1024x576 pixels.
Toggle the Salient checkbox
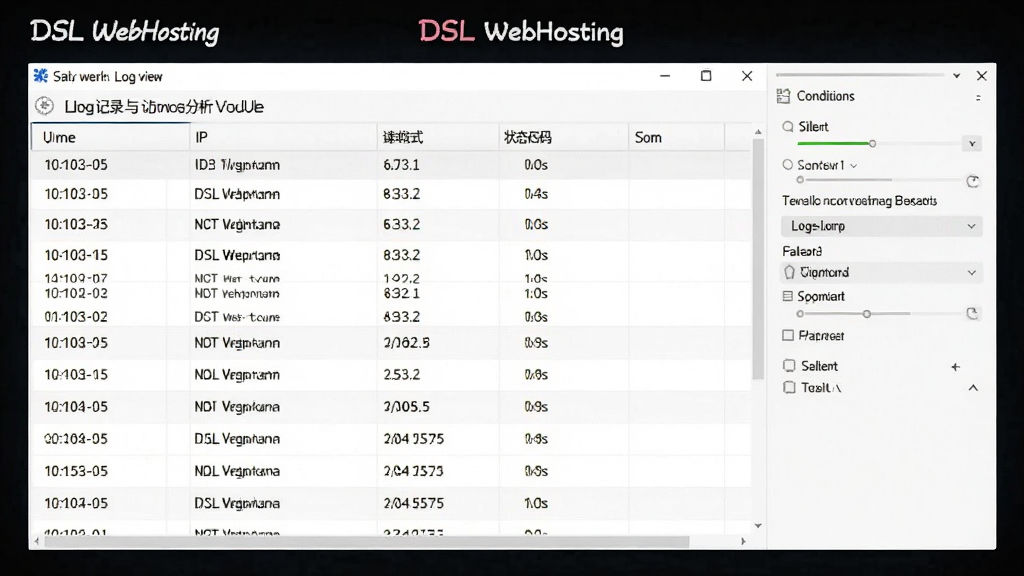coord(790,366)
